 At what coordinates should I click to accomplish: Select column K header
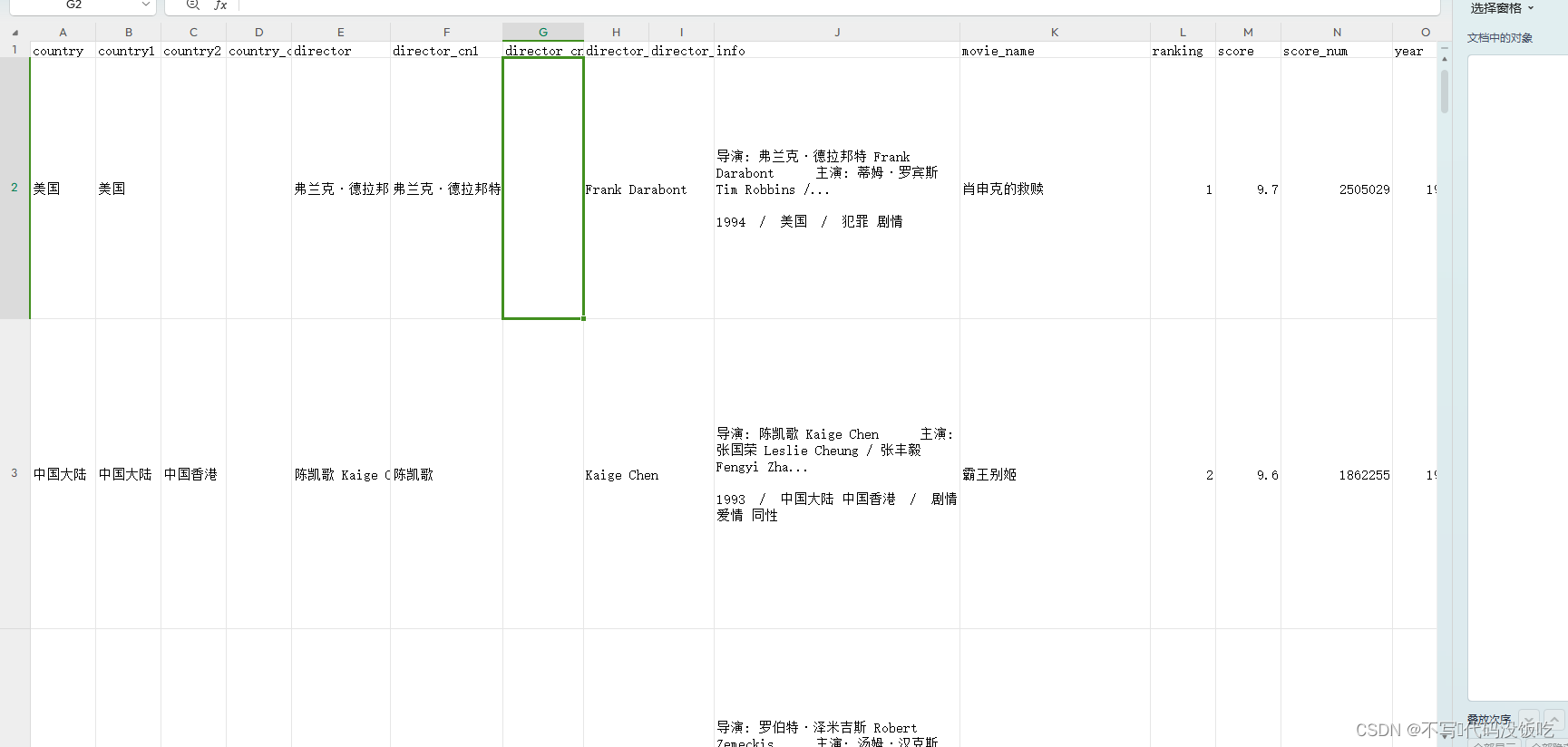point(1055,32)
